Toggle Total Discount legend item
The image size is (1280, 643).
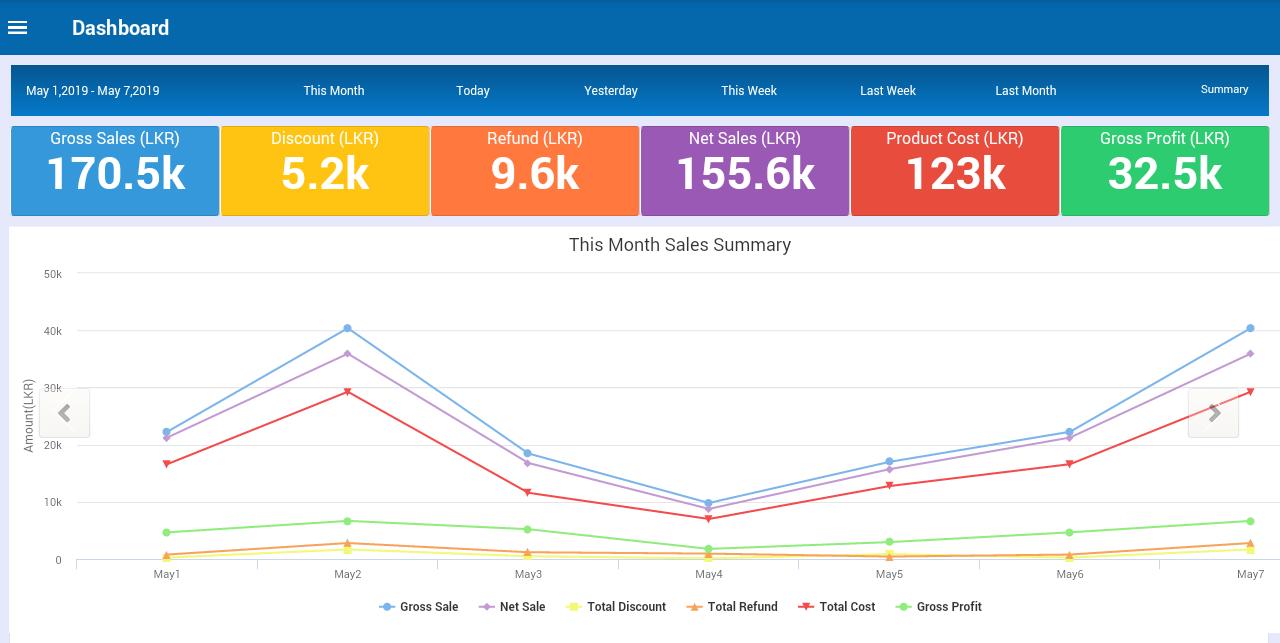tap(616, 607)
